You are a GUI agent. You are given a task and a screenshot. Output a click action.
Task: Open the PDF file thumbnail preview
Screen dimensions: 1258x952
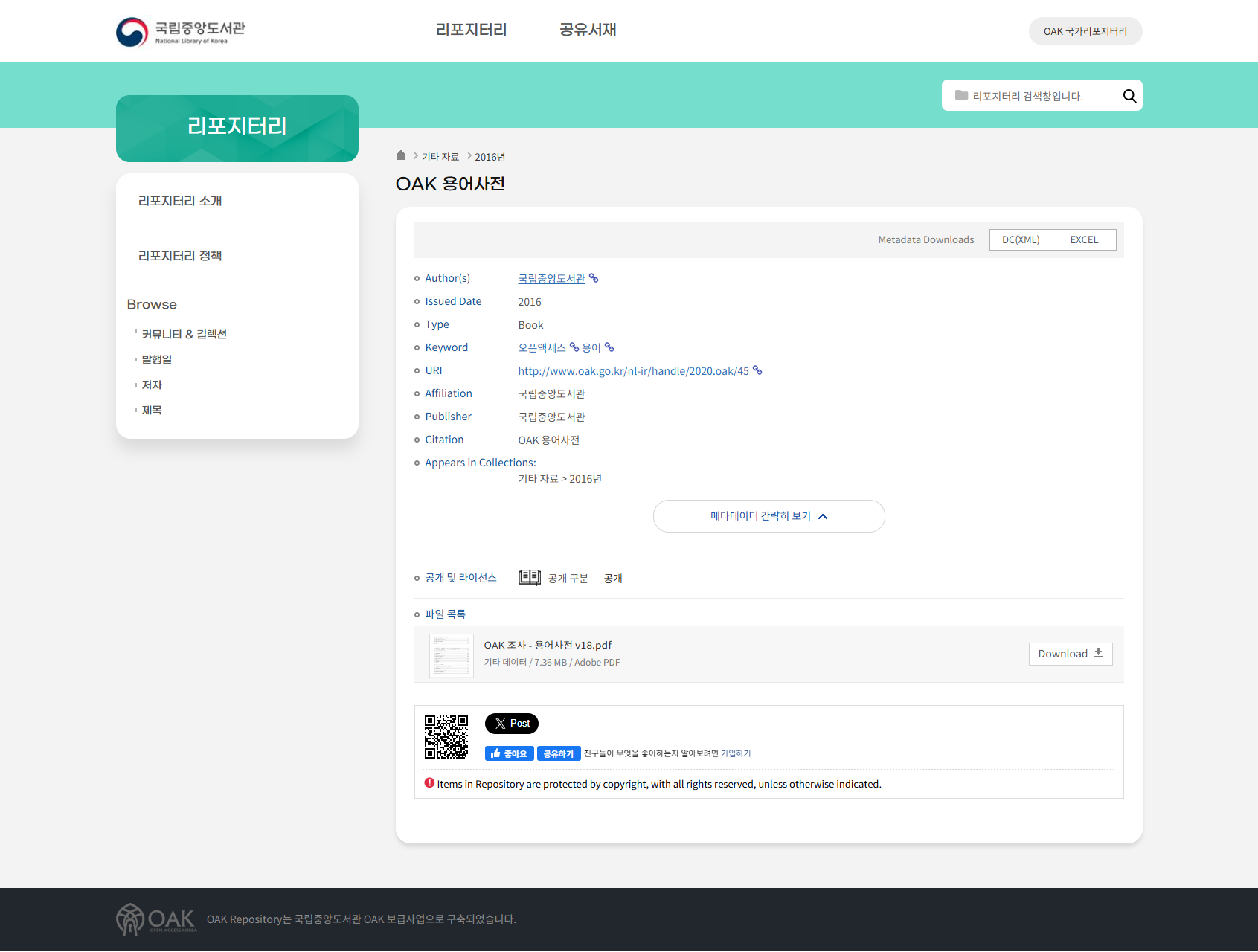tap(452, 655)
